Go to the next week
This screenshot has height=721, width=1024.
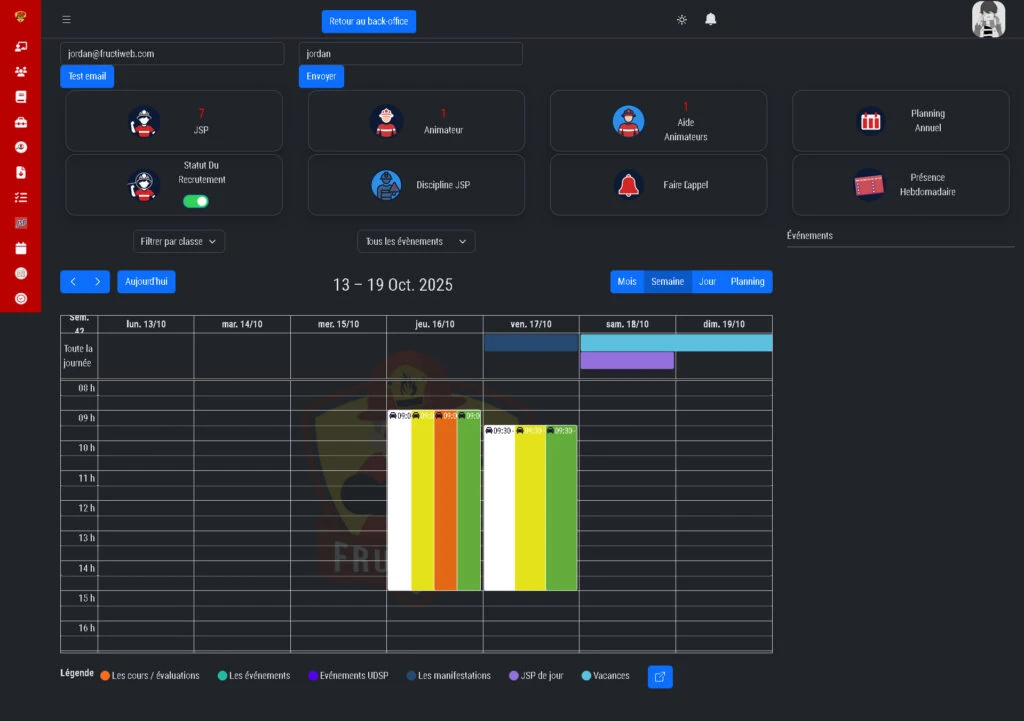point(97,281)
